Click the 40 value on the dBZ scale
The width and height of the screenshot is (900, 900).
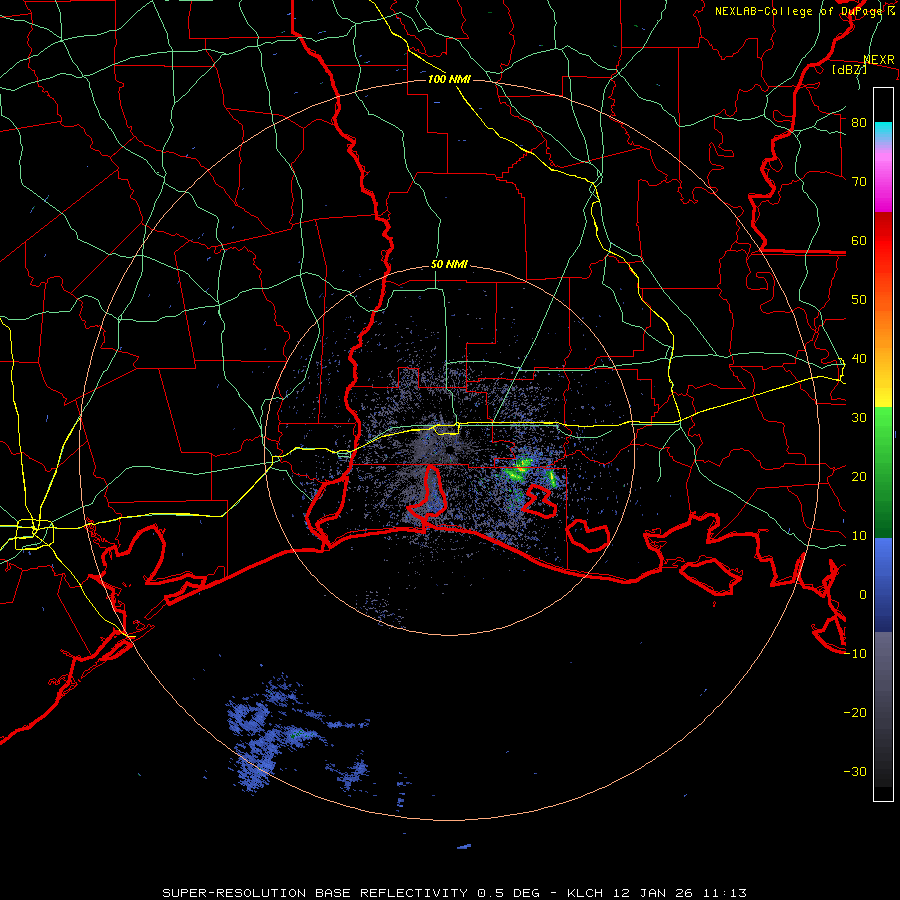pyautogui.click(x=859, y=359)
